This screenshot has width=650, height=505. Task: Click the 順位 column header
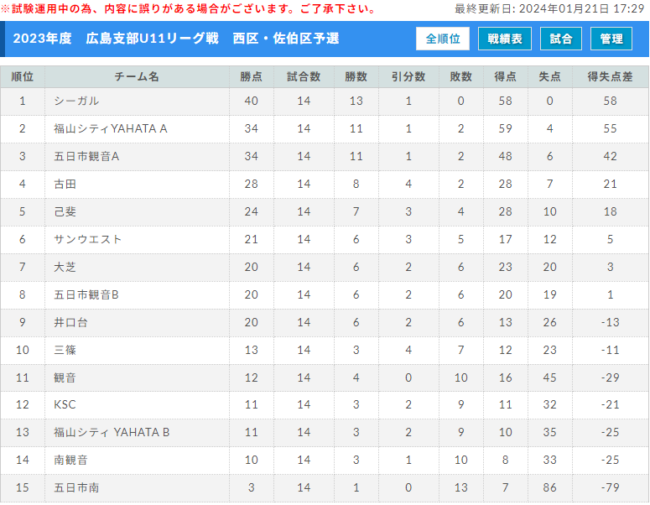tap(22, 77)
